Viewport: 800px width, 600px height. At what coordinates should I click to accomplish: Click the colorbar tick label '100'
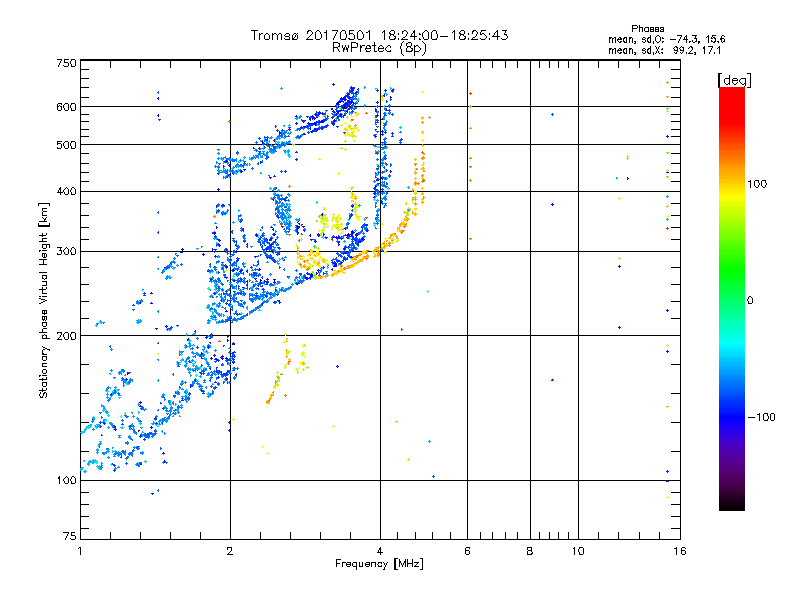[757, 184]
